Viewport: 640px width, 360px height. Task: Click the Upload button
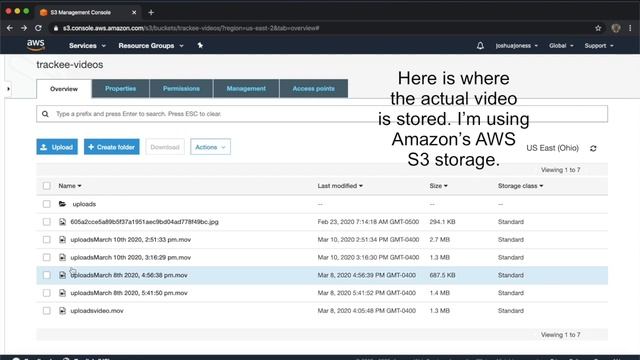(57, 147)
